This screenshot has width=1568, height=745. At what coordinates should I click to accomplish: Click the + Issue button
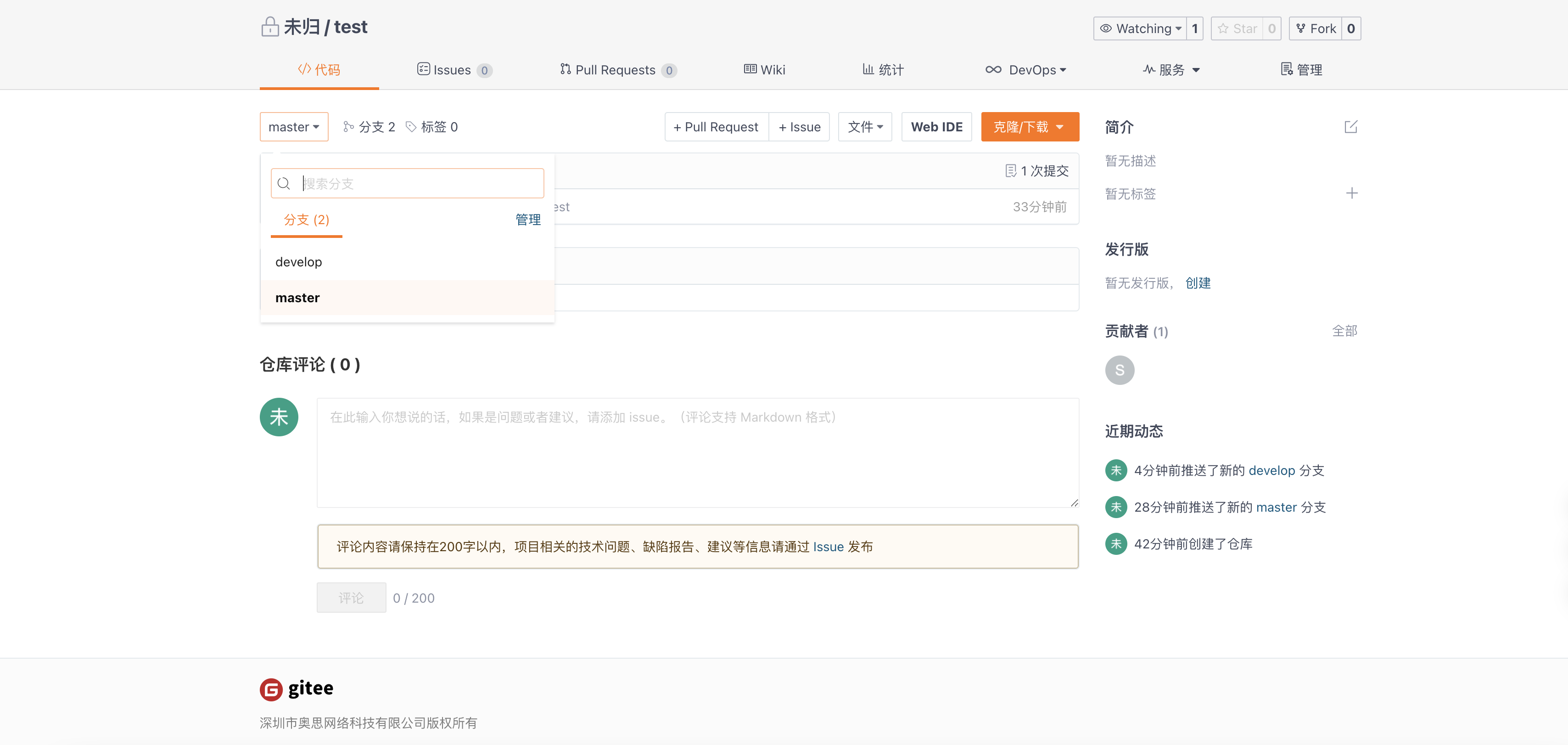pos(799,127)
